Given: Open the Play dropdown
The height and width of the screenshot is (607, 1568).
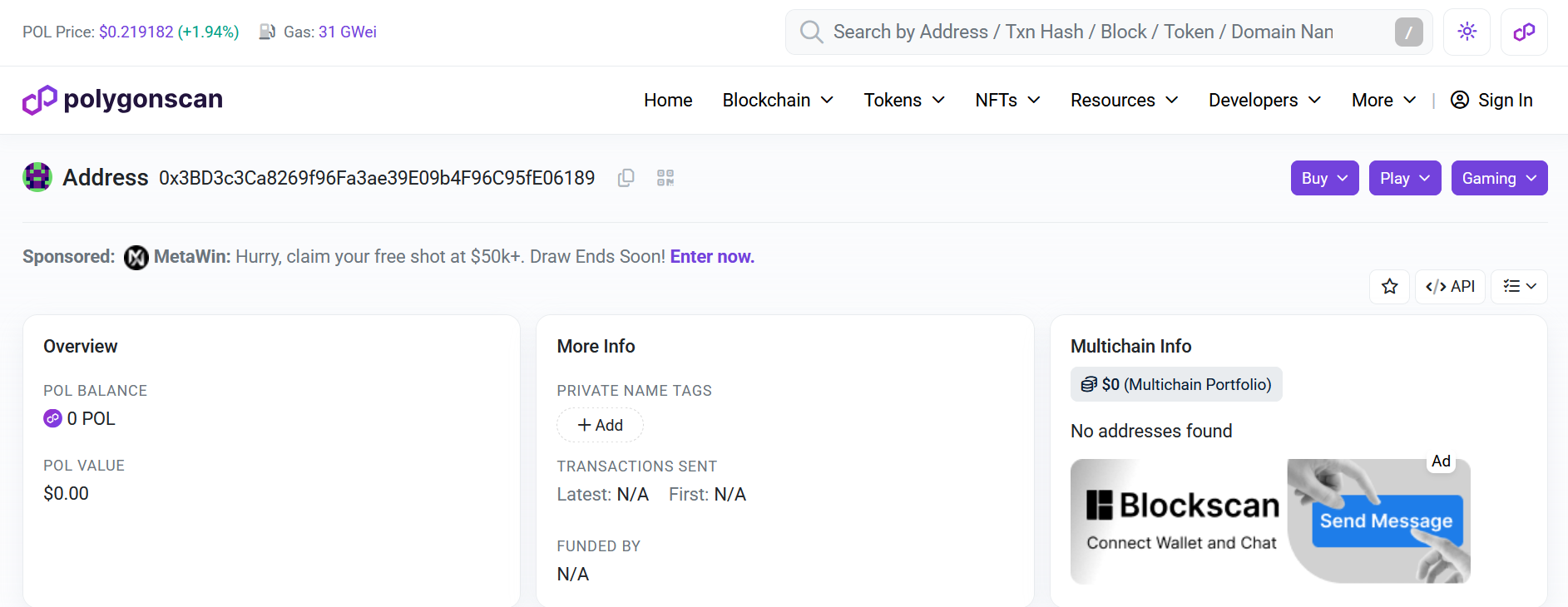Looking at the screenshot, I should (x=1405, y=178).
